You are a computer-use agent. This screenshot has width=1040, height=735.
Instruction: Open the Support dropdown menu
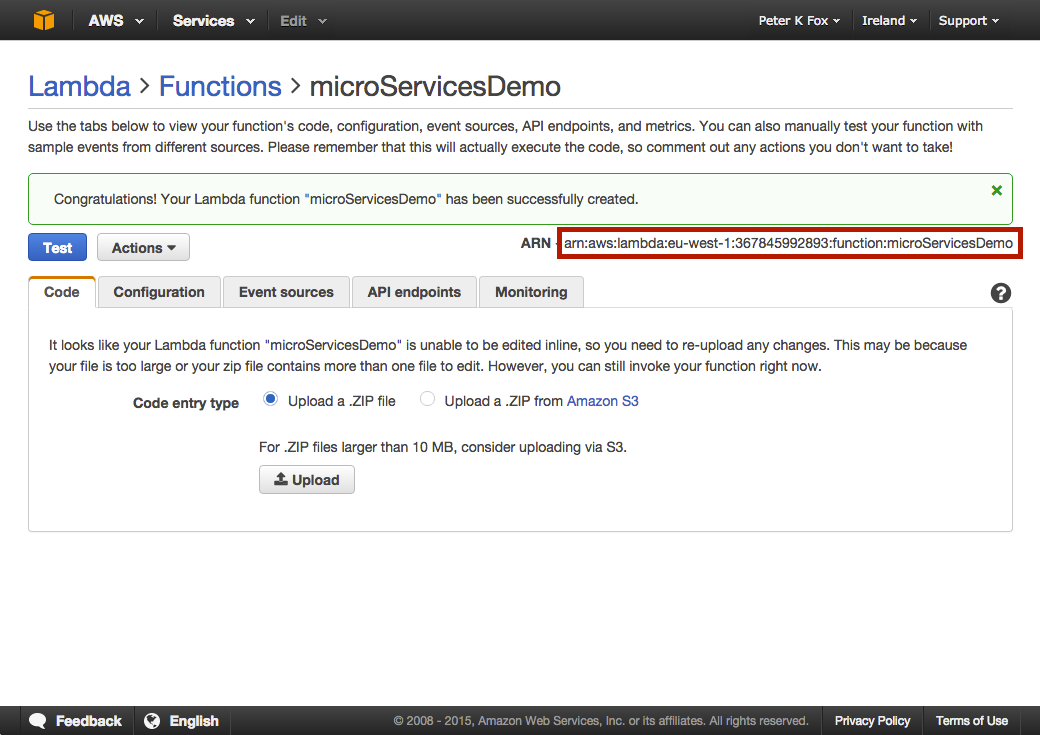coord(967,20)
